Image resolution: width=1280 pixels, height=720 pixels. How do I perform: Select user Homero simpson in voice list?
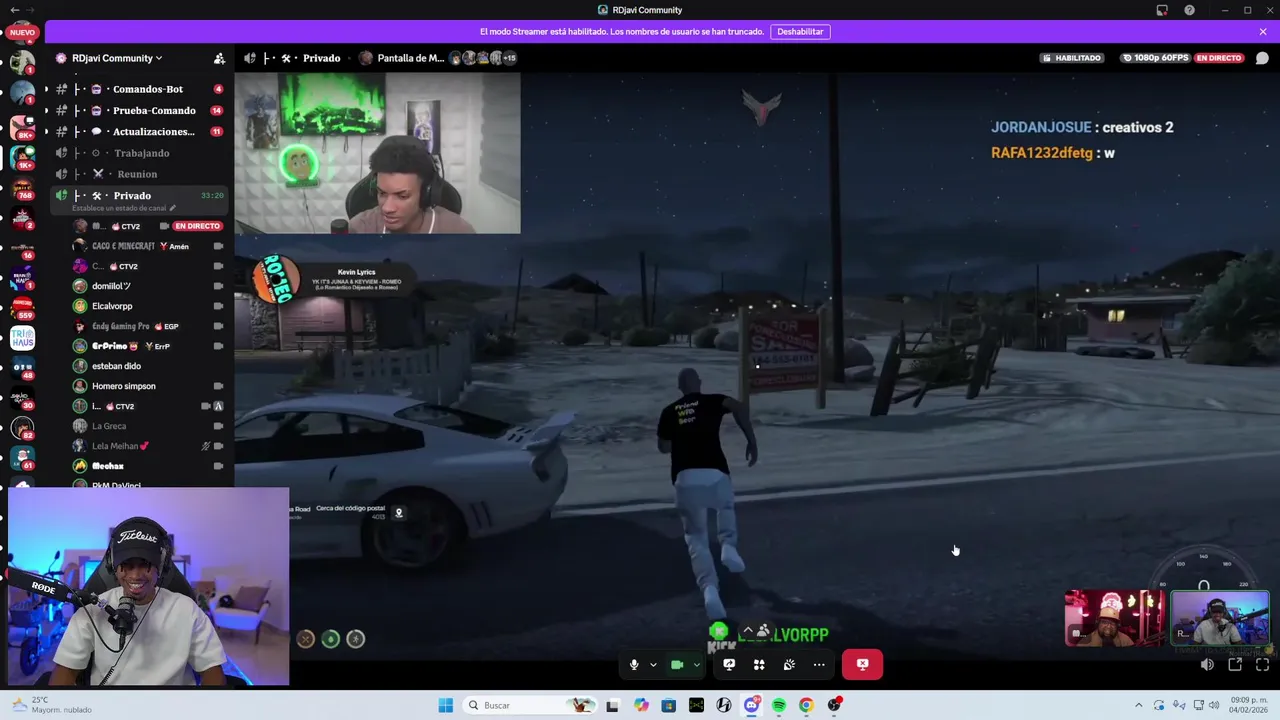click(x=148, y=386)
